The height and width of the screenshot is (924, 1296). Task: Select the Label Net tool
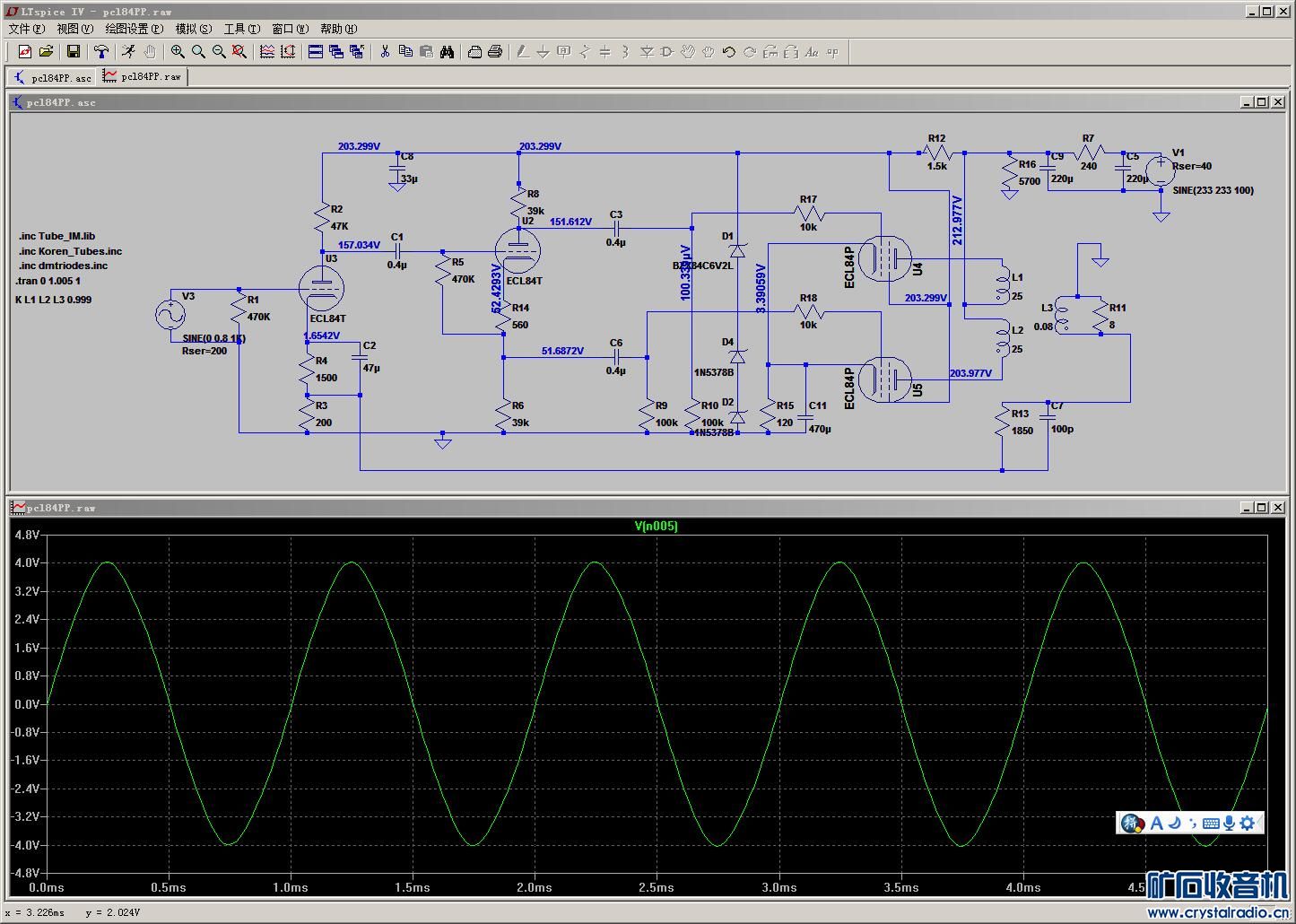coord(564,52)
